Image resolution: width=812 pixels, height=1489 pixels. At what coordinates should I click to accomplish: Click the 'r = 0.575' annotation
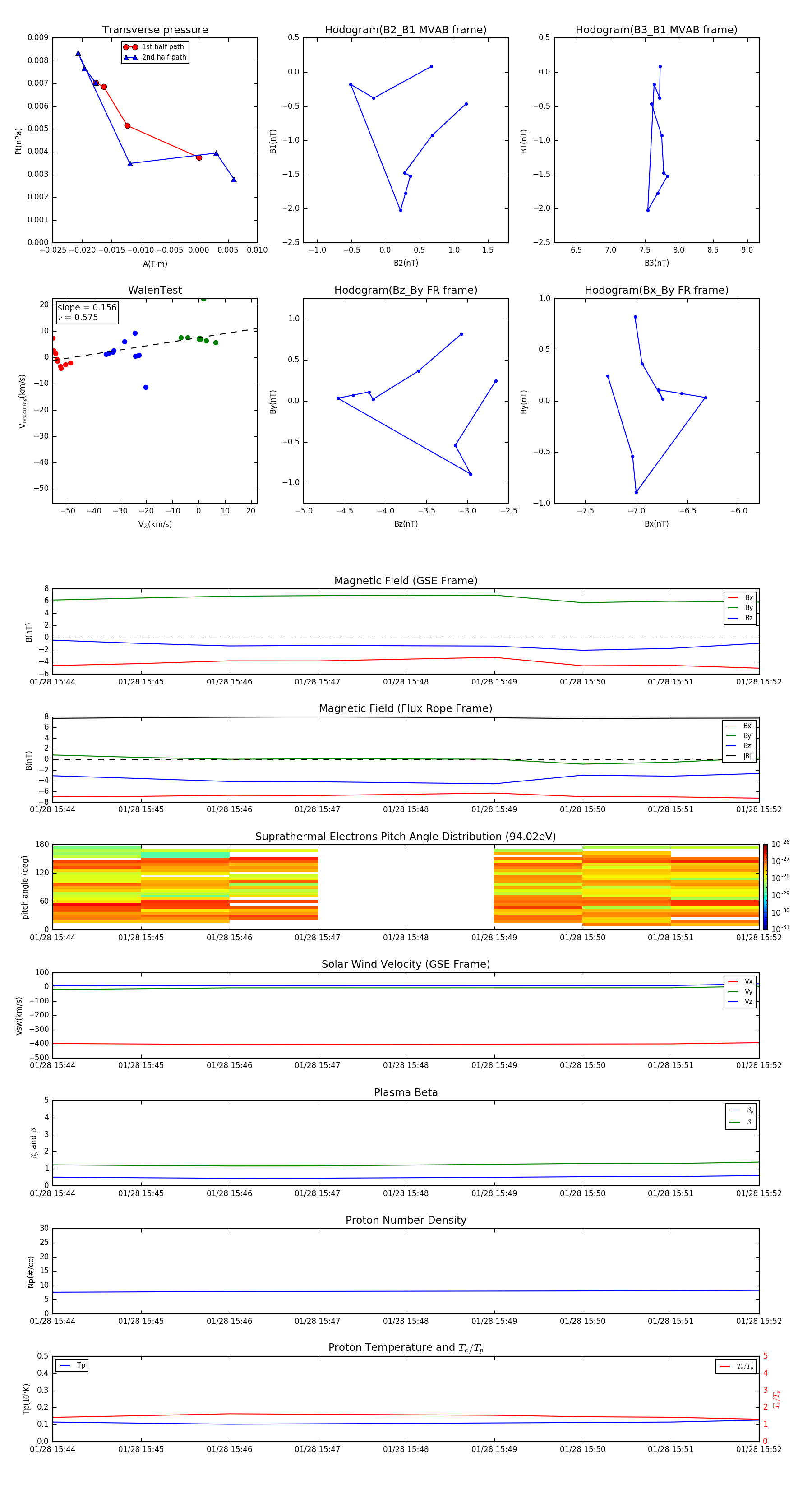(78, 318)
